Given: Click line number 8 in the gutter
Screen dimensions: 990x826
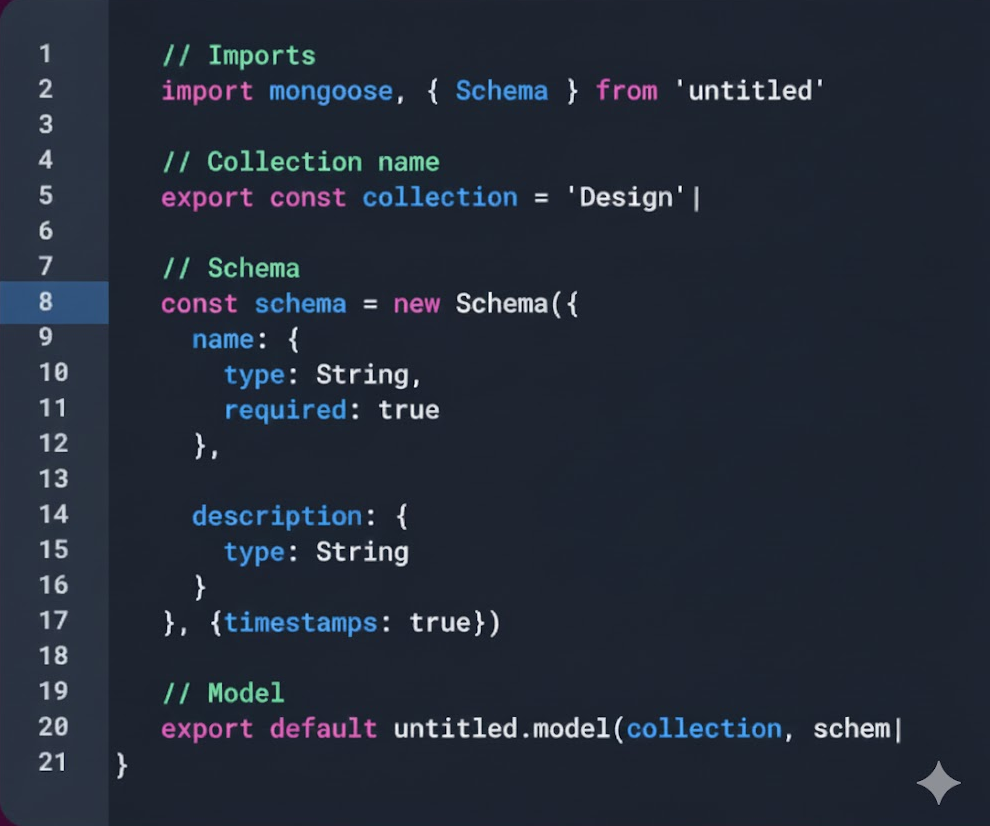Looking at the screenshot, I should pos(46,302).
